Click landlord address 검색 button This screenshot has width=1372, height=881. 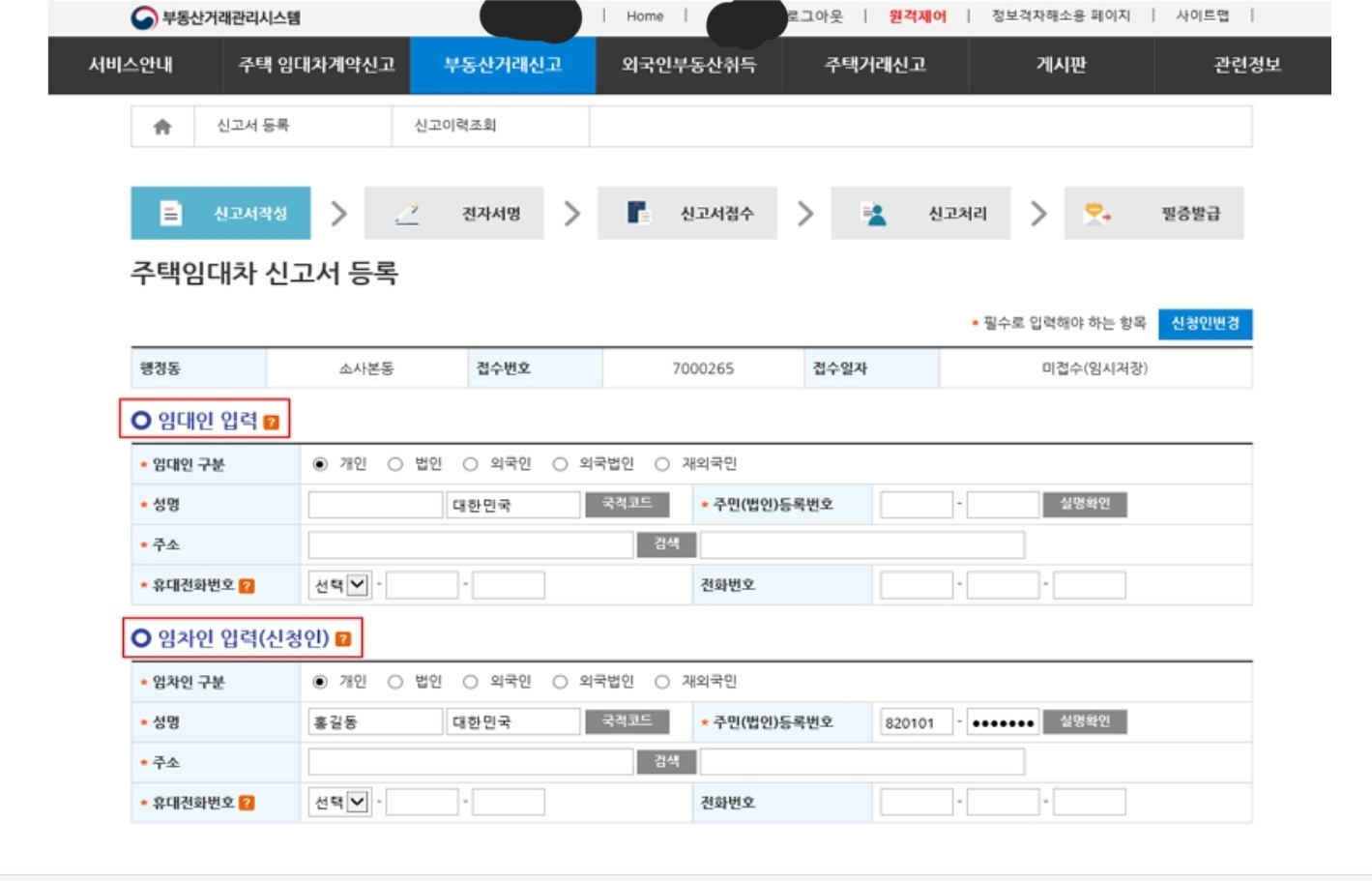click(x=666, y=544)
